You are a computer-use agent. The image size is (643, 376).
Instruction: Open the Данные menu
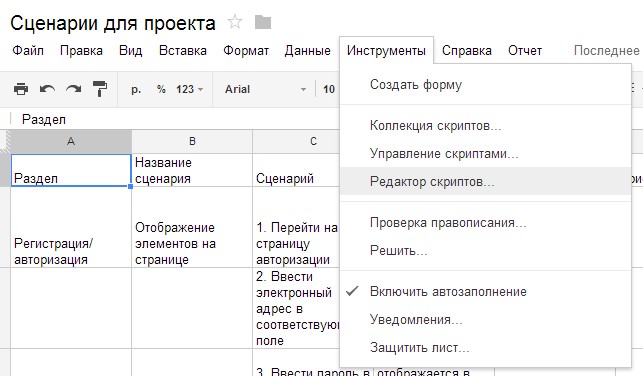coord(308,50)
